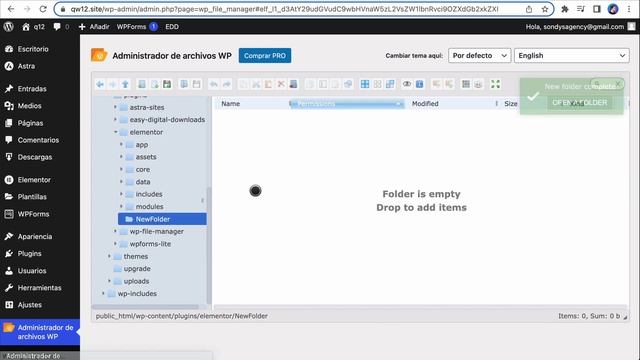Toggle fullscreen mode green icon
640x360 pixels.
(x=495, y=84)
